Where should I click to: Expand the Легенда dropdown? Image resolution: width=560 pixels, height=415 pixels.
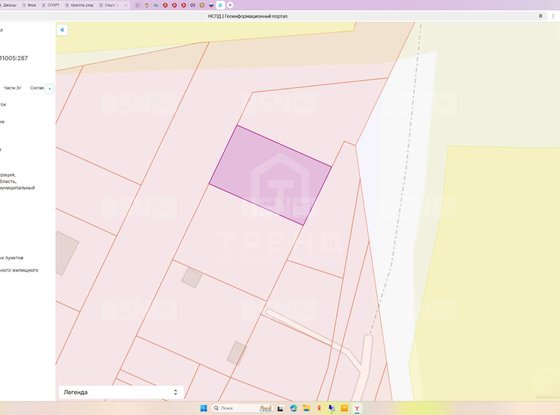(121, 392)
